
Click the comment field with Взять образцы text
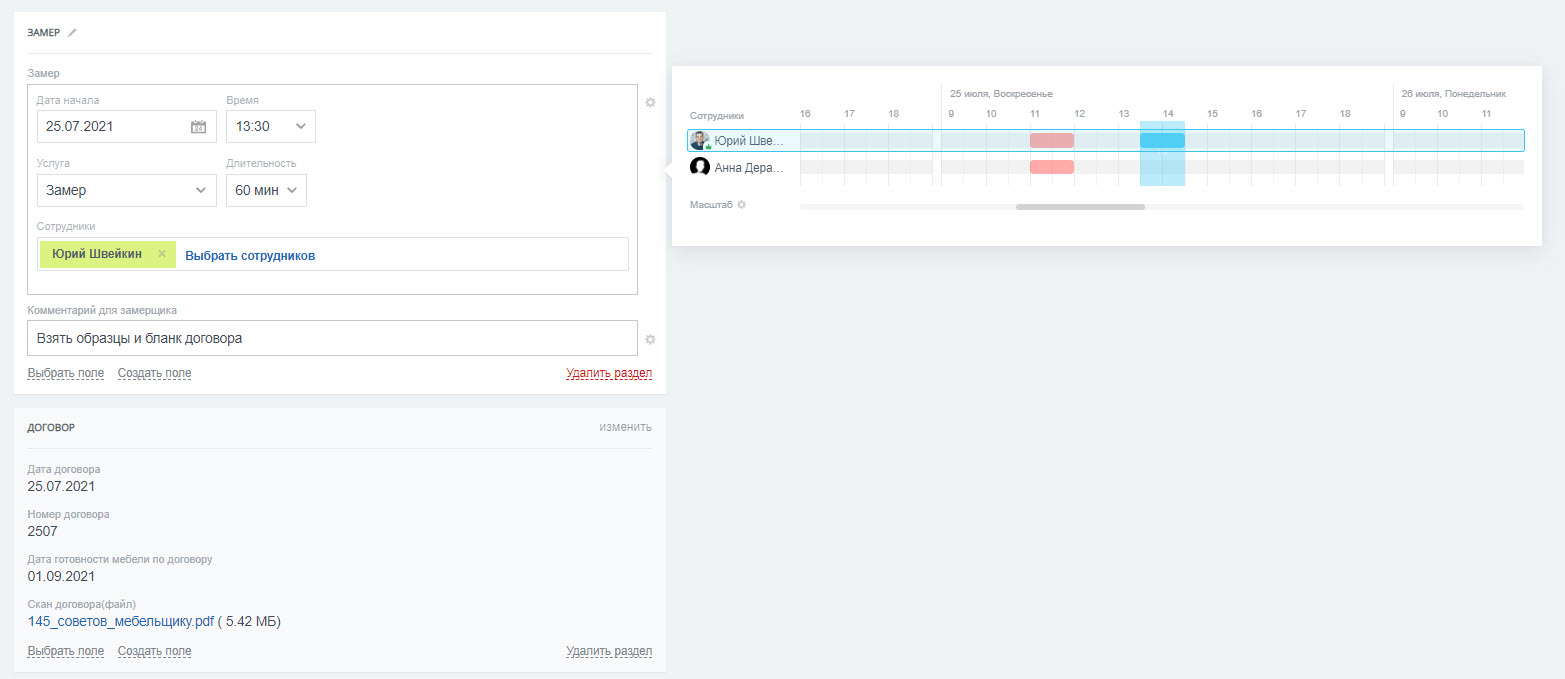[332, 338]
